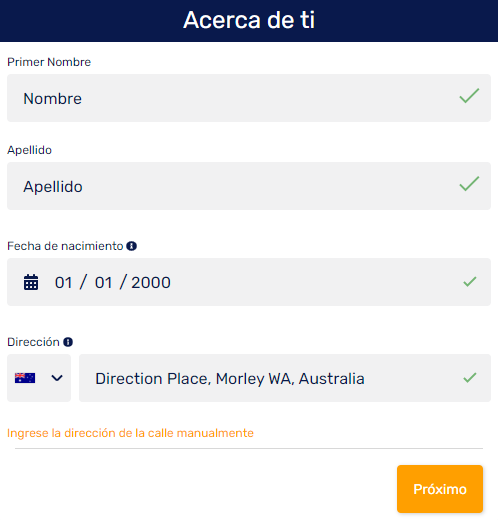This screenshot has width=498, height=520.
Task: Click green checkmark in Nombre field
Action: coord(469,96)
